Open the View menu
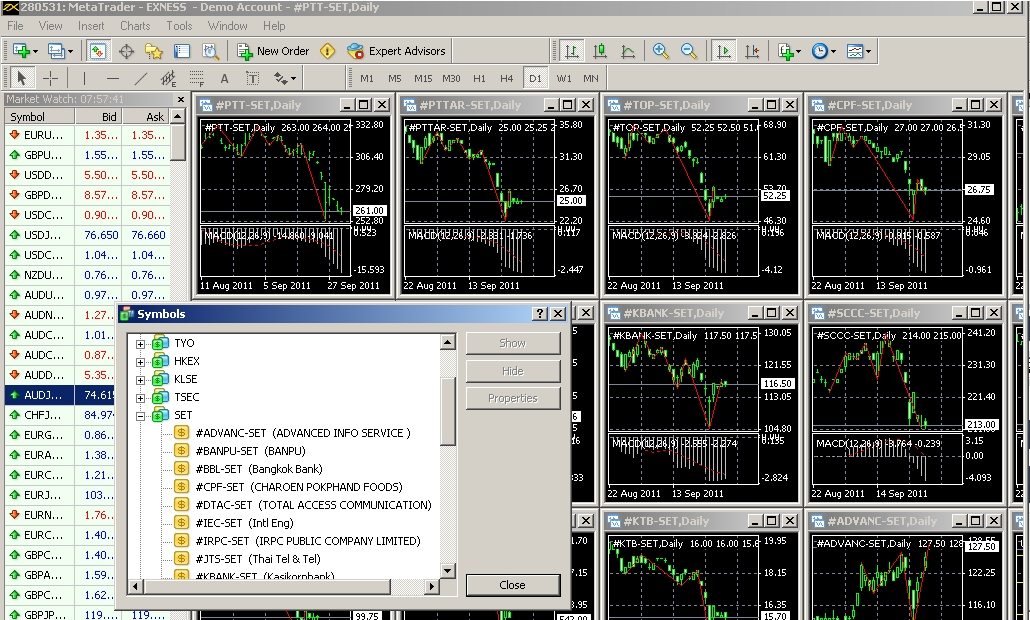1030x620 pixels. click(x=51, y=26)
